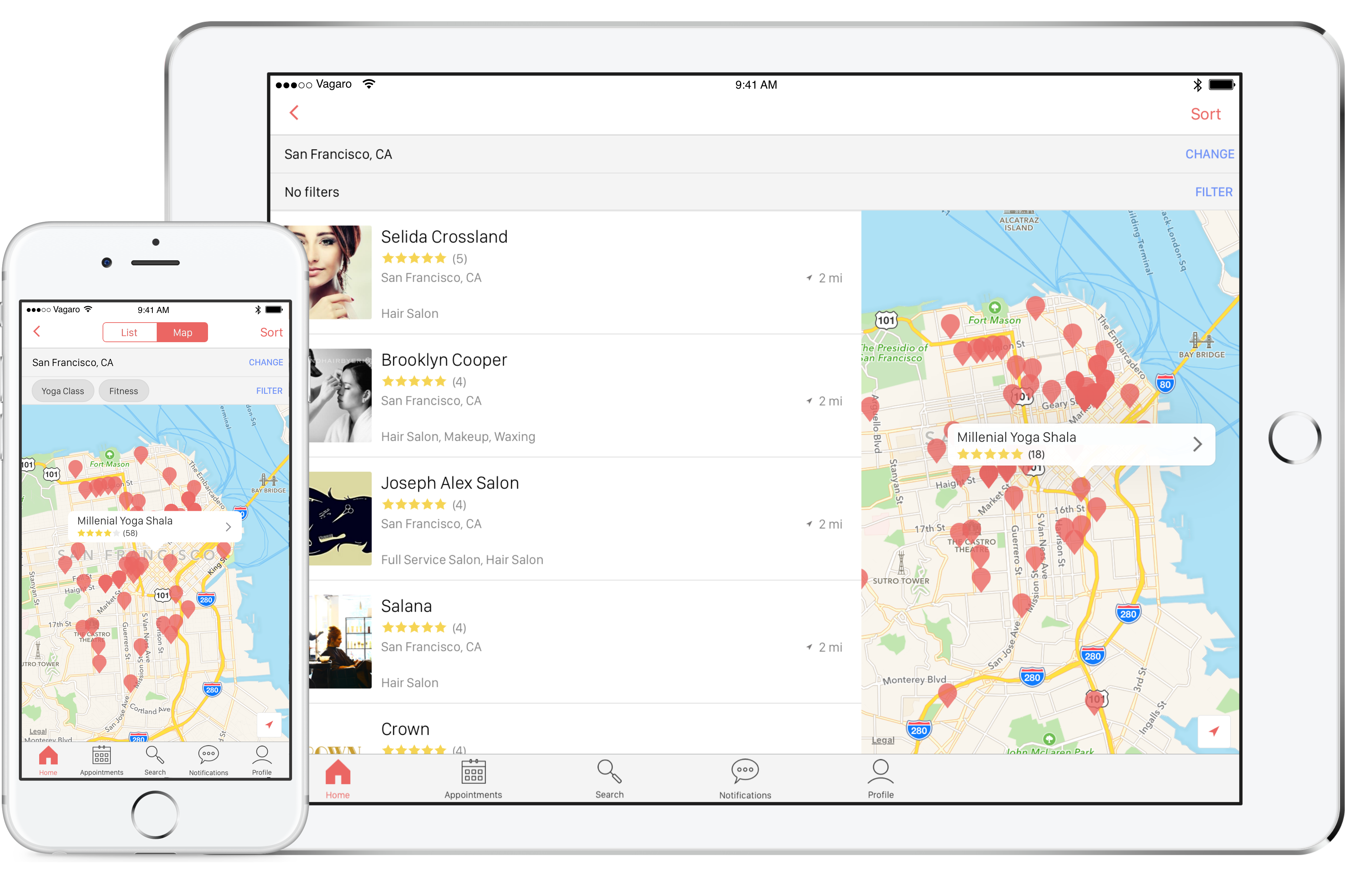This screenshot has width=1372, height=878.
Task: Open Millenial Yoga Shala chevron on phone map
Action: (228, 527)
